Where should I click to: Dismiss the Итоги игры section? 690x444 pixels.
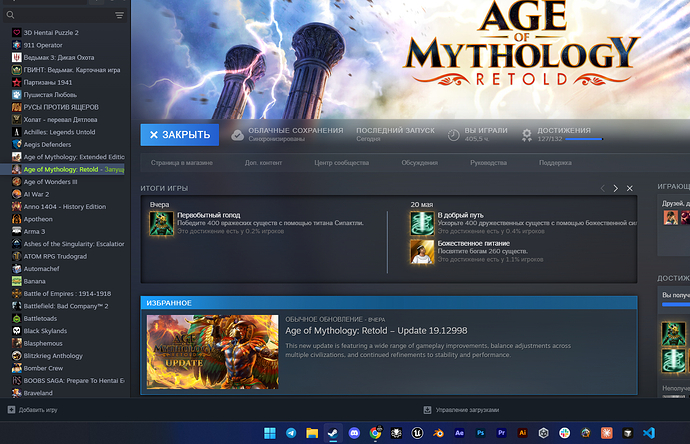click(x=630, y=188)
